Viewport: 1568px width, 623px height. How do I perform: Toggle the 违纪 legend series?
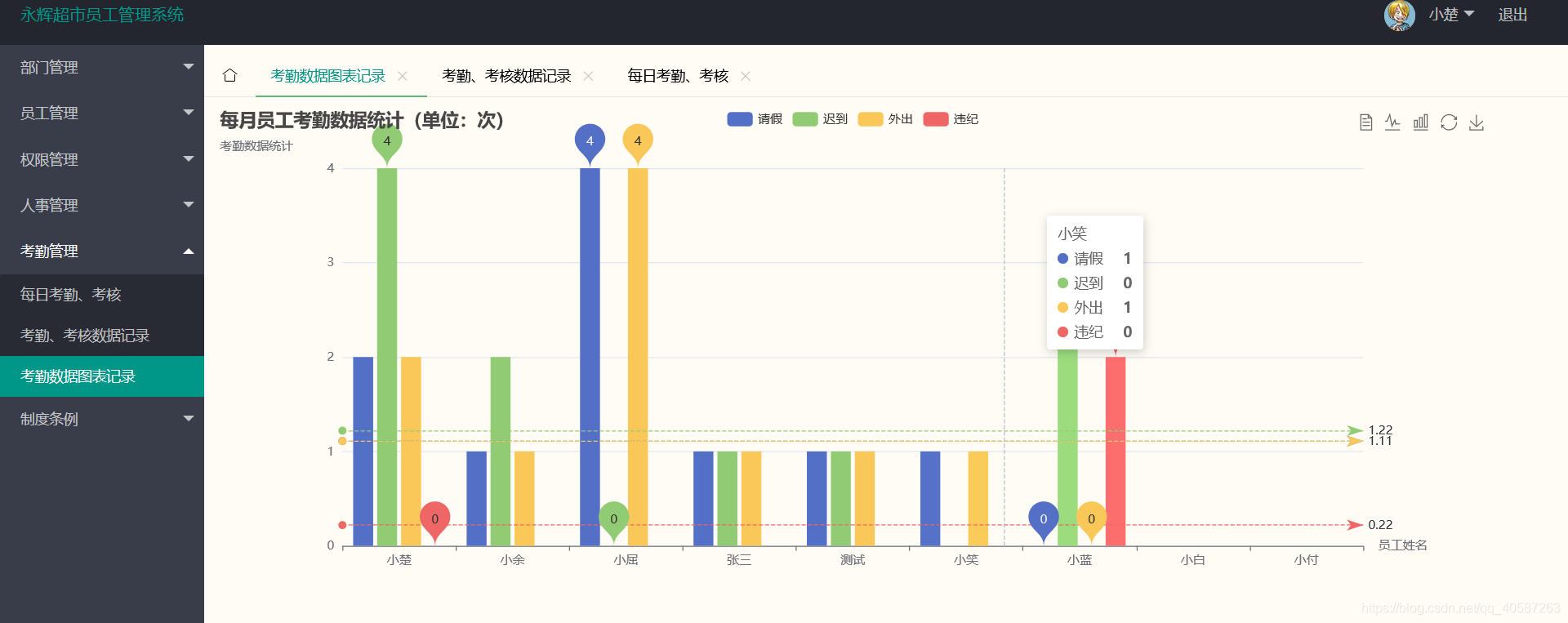951,119
